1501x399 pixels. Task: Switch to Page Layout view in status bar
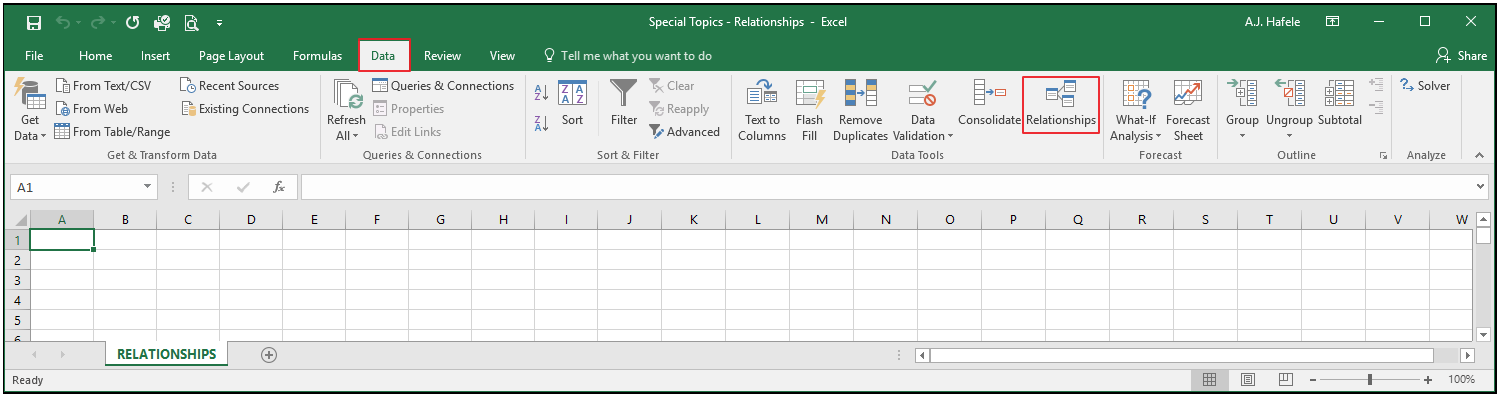tap(1248, 380)
